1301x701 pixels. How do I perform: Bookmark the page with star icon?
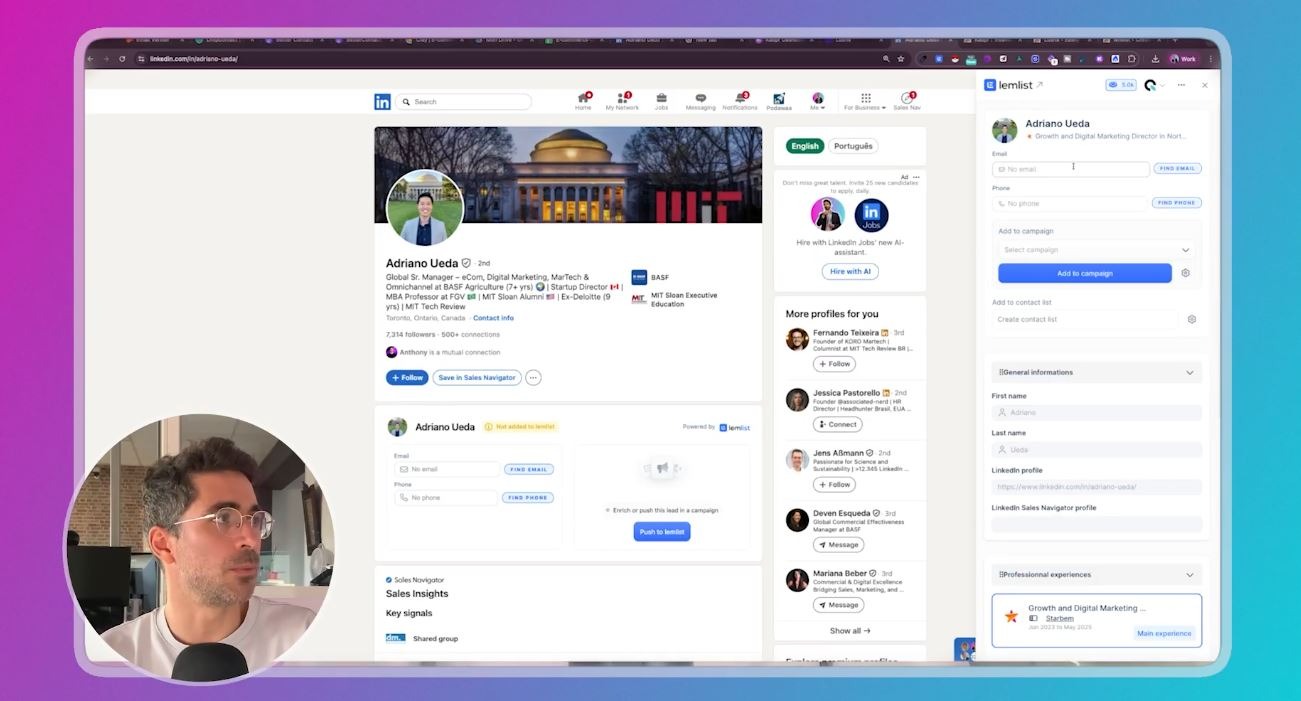[901, 59]
